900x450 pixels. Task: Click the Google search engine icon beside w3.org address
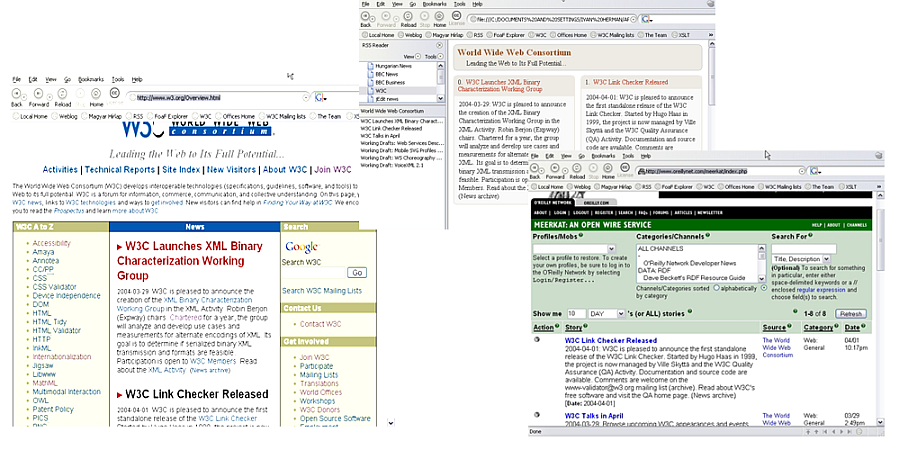319,97
